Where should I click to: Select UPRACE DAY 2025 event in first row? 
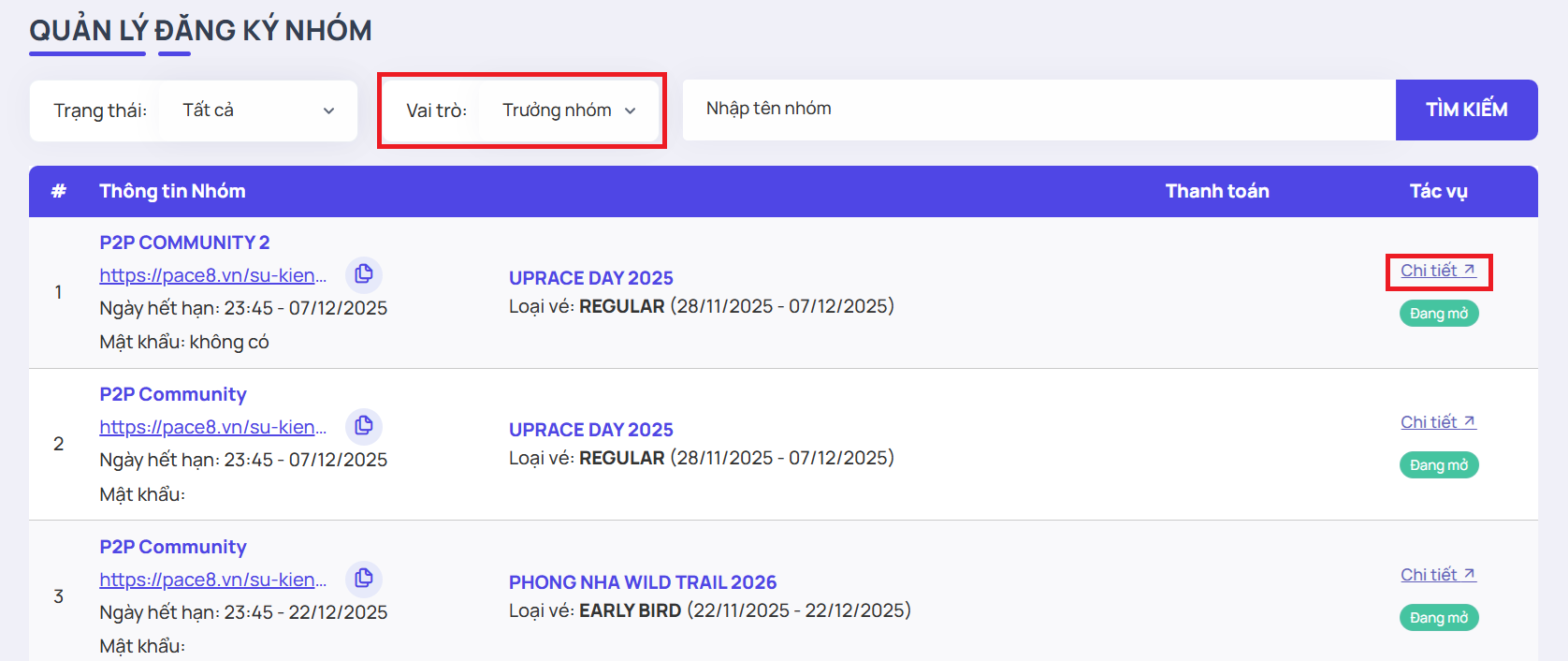pyautogui.click(x=590, y=278)
